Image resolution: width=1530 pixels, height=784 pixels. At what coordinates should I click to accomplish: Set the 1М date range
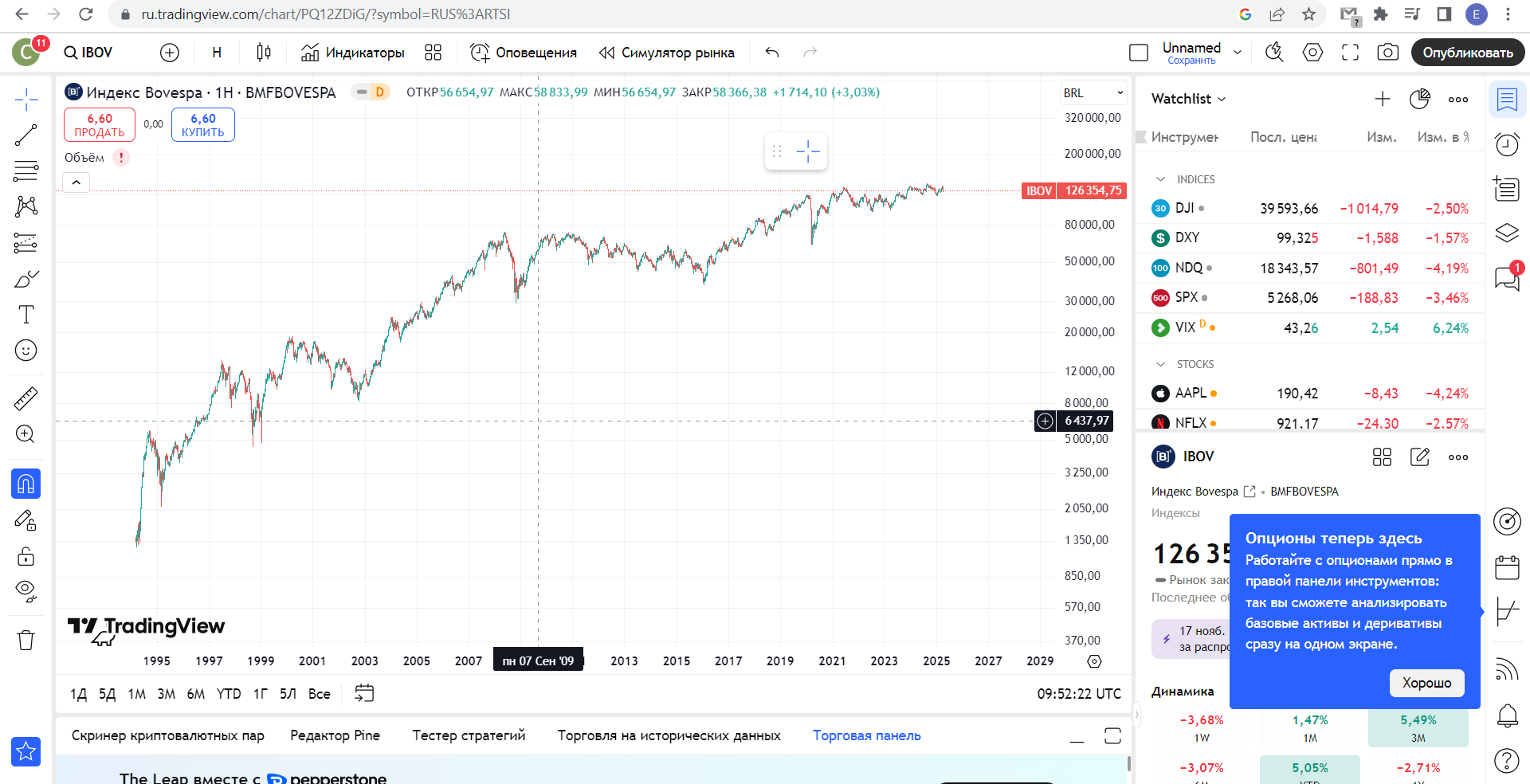(137, 694)
